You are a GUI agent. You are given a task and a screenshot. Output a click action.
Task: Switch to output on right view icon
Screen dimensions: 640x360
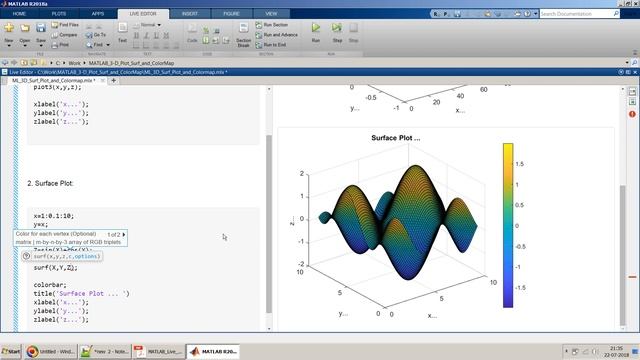pos(632,92)
